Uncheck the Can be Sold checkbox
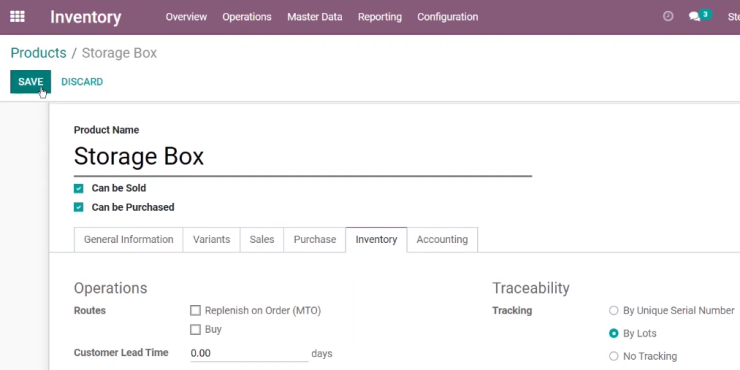The height and width of the screenshot is (370, 740). tap(78, 188)
